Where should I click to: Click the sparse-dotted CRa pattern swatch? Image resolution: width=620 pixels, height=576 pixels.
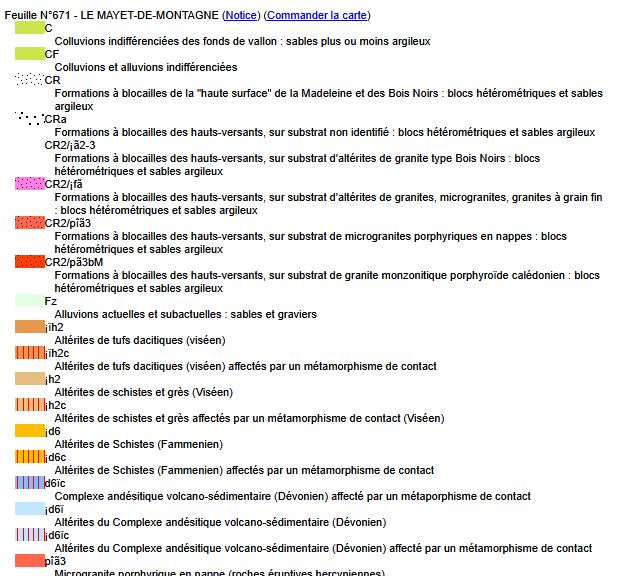(29, 118)
